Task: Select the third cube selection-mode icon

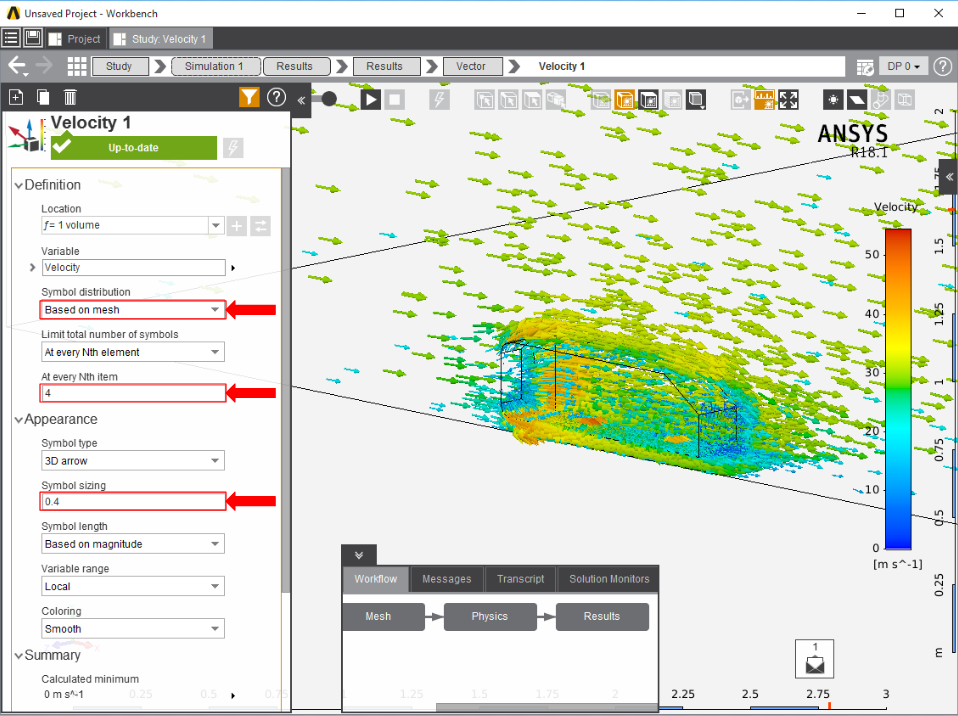Action: (x=532, y=100)
